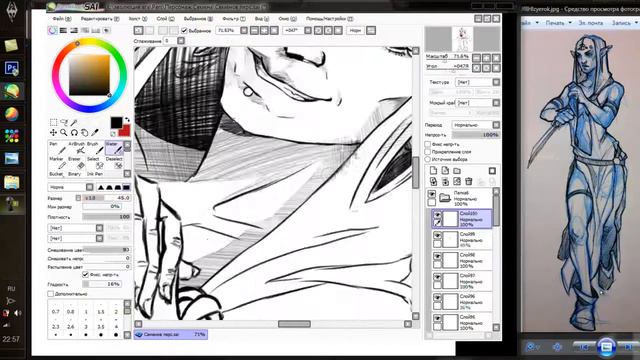Click the volume speaker tray icon
The image size is (640, 360).
pyautogui.click(x=18, y=313)
